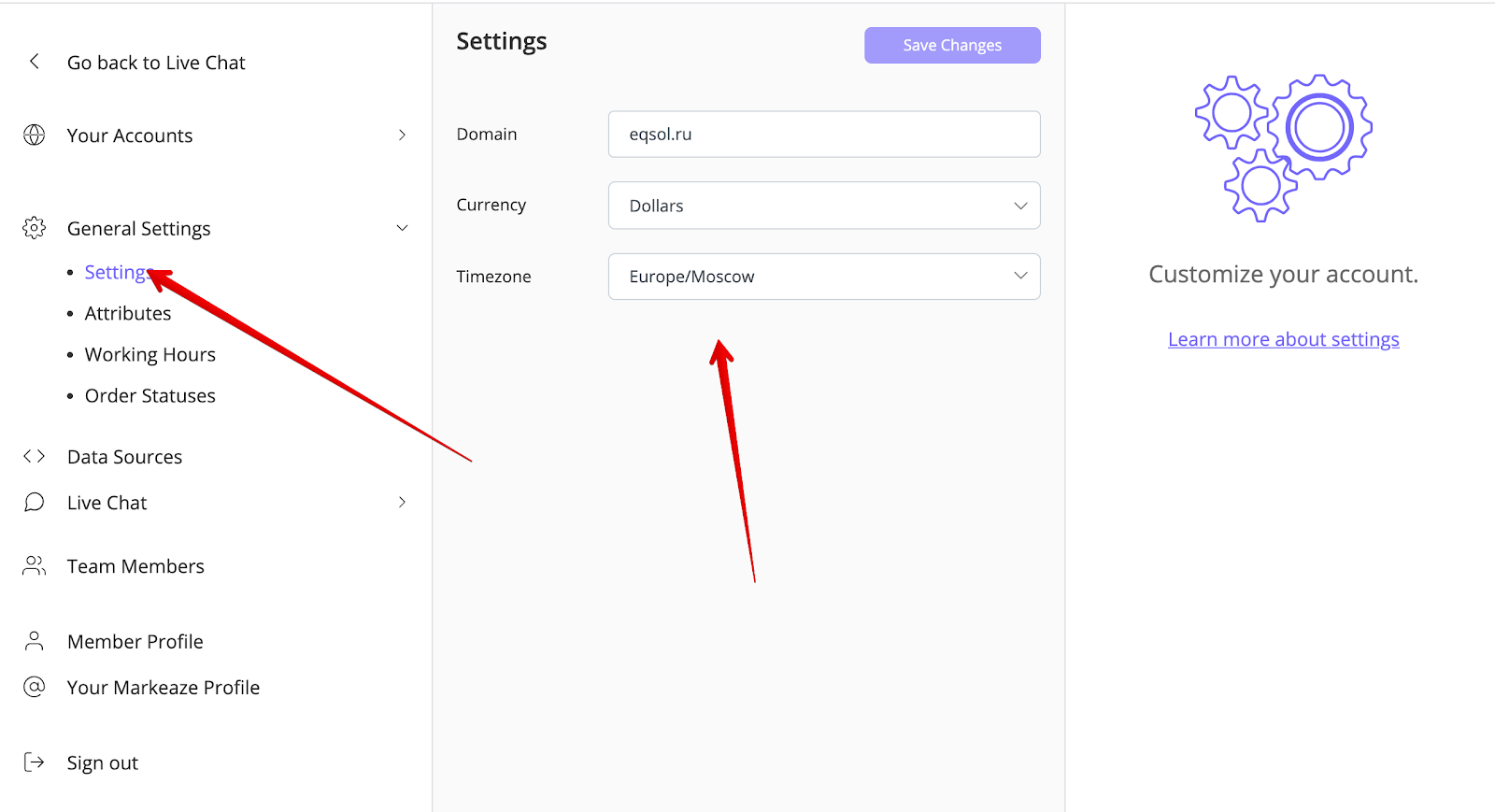1495x812 pixels.
Task: Go to Order Statuses
Action: pyautogui.click(x=149, y=396)
